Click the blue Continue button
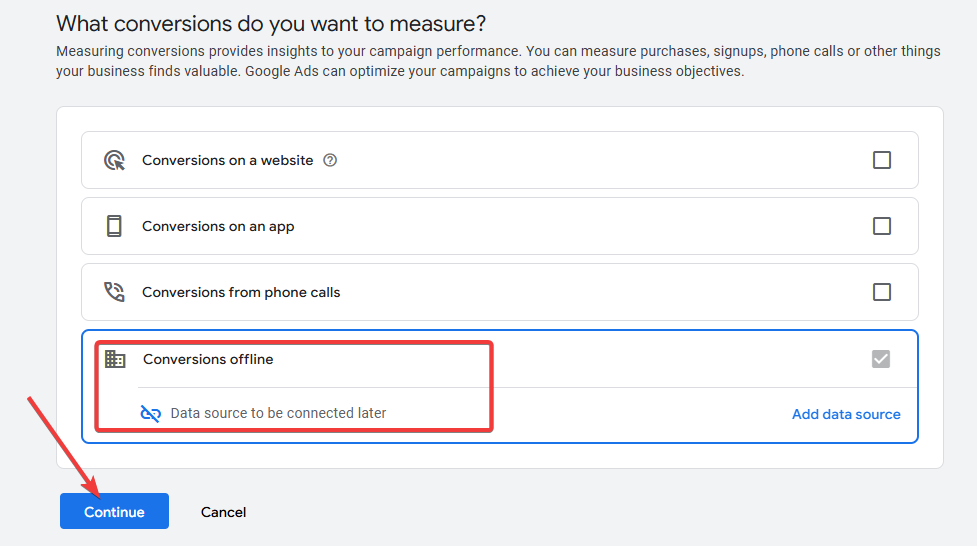 (x=115, y=511)
